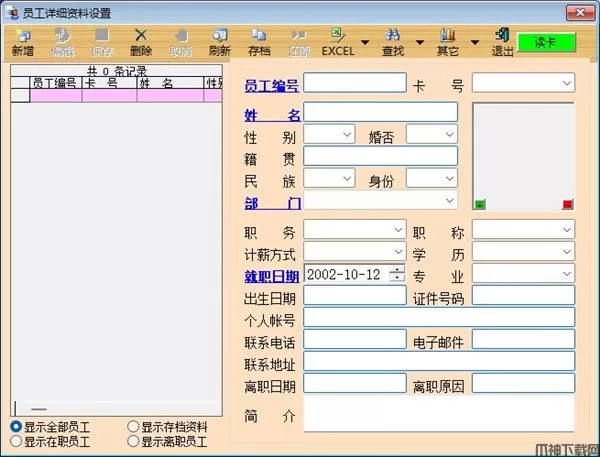Select the 显示存档资料 radio button
This screenshot has width=600, height=457.
[133, 427]
